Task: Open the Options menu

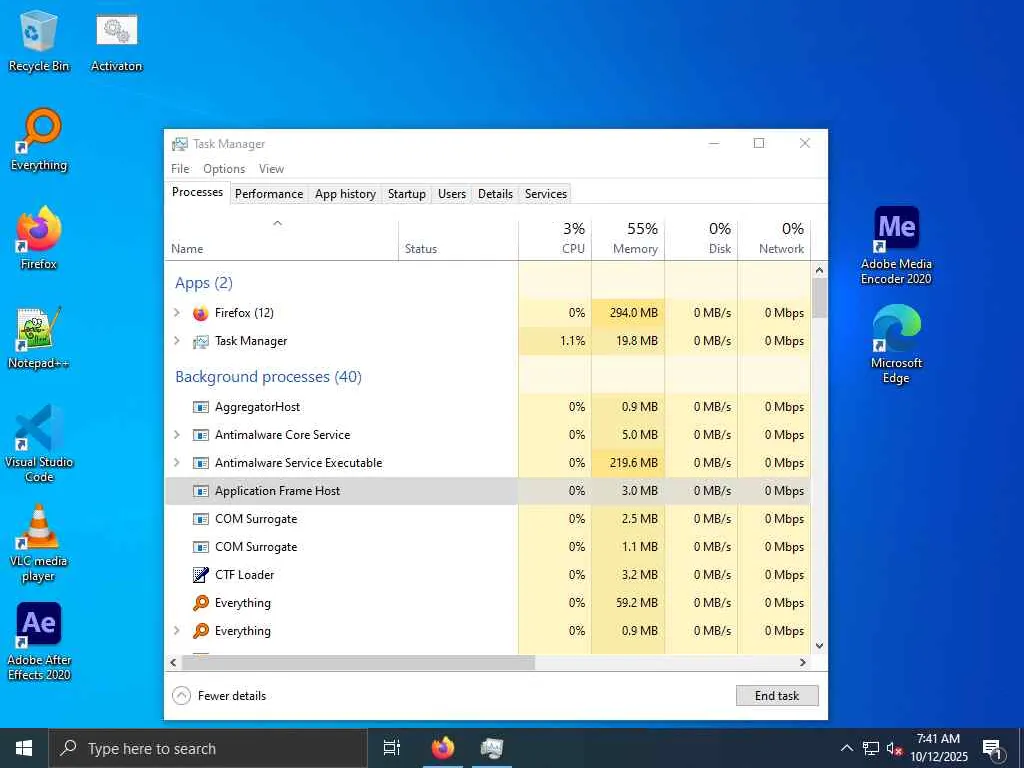Action: pos(224,168)
